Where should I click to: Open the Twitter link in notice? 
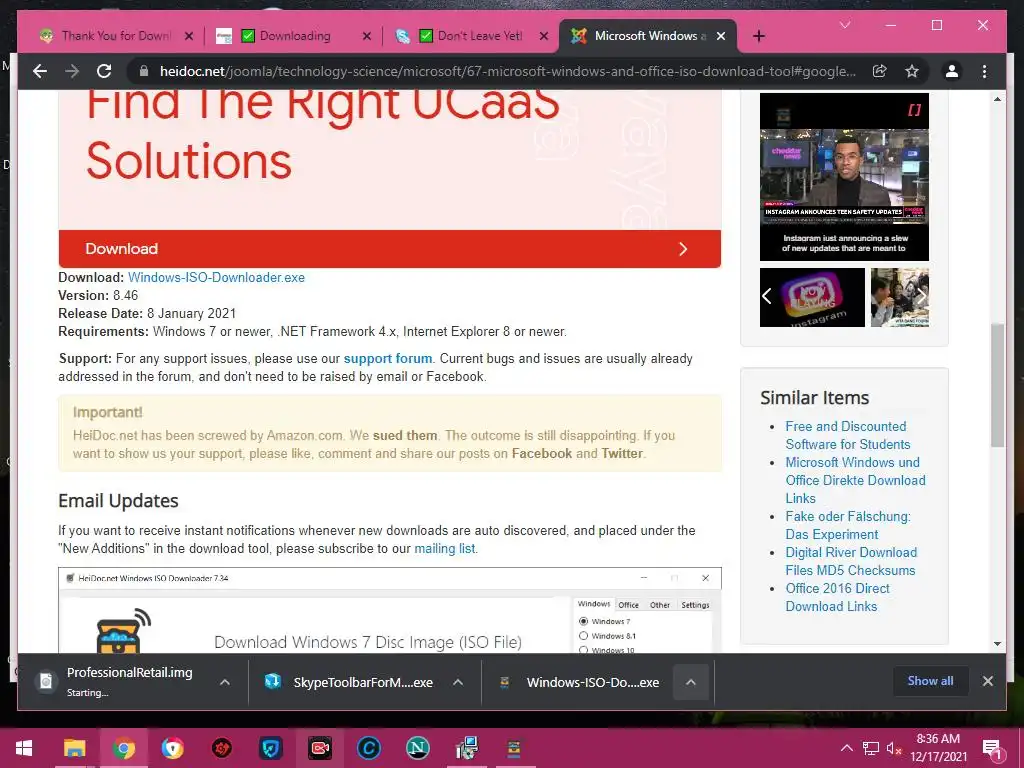pyautogui.click(x=622, y=453)
